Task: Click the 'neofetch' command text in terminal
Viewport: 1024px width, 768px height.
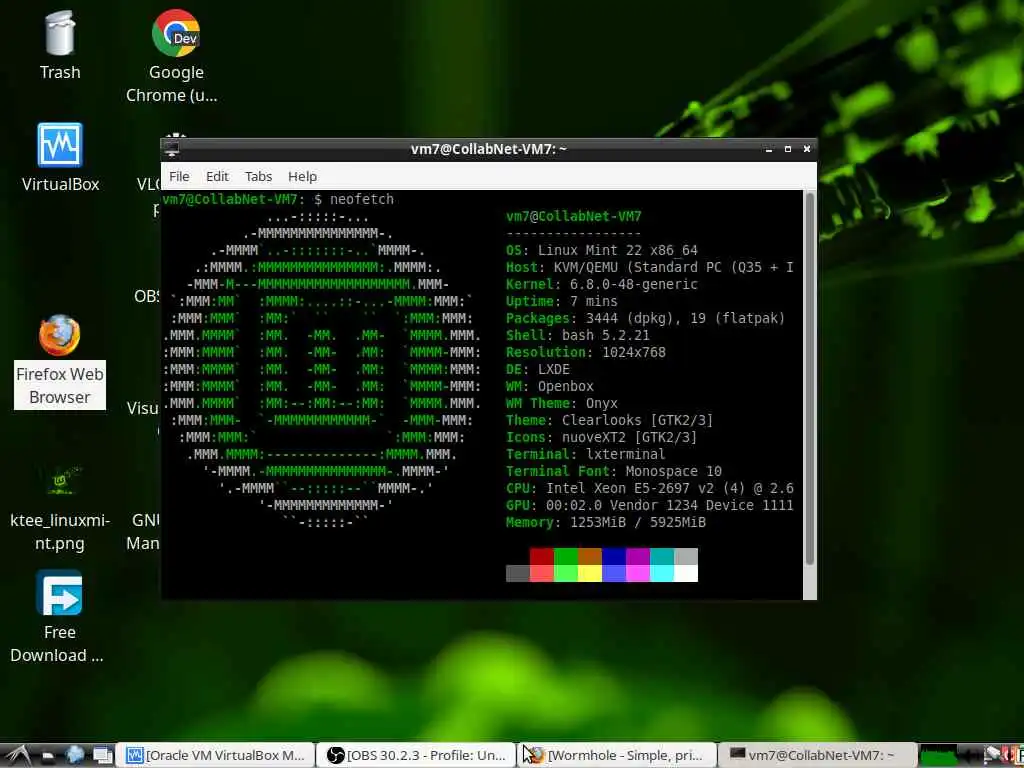Action: [x=362, y=199]
